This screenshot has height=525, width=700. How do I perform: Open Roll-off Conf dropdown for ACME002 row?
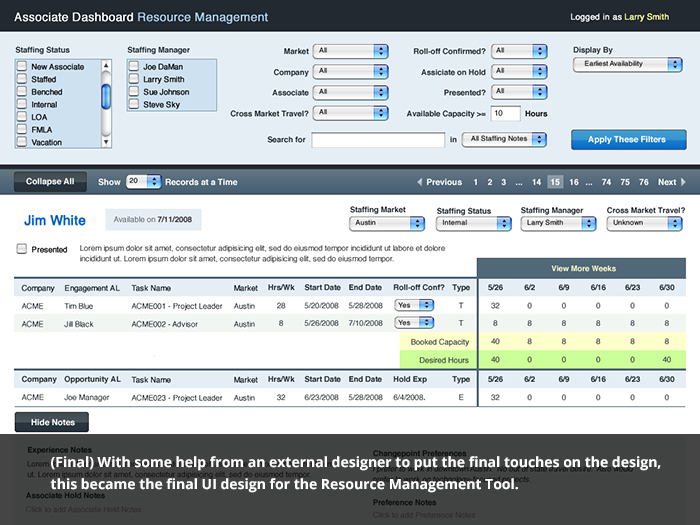(414, 322)
